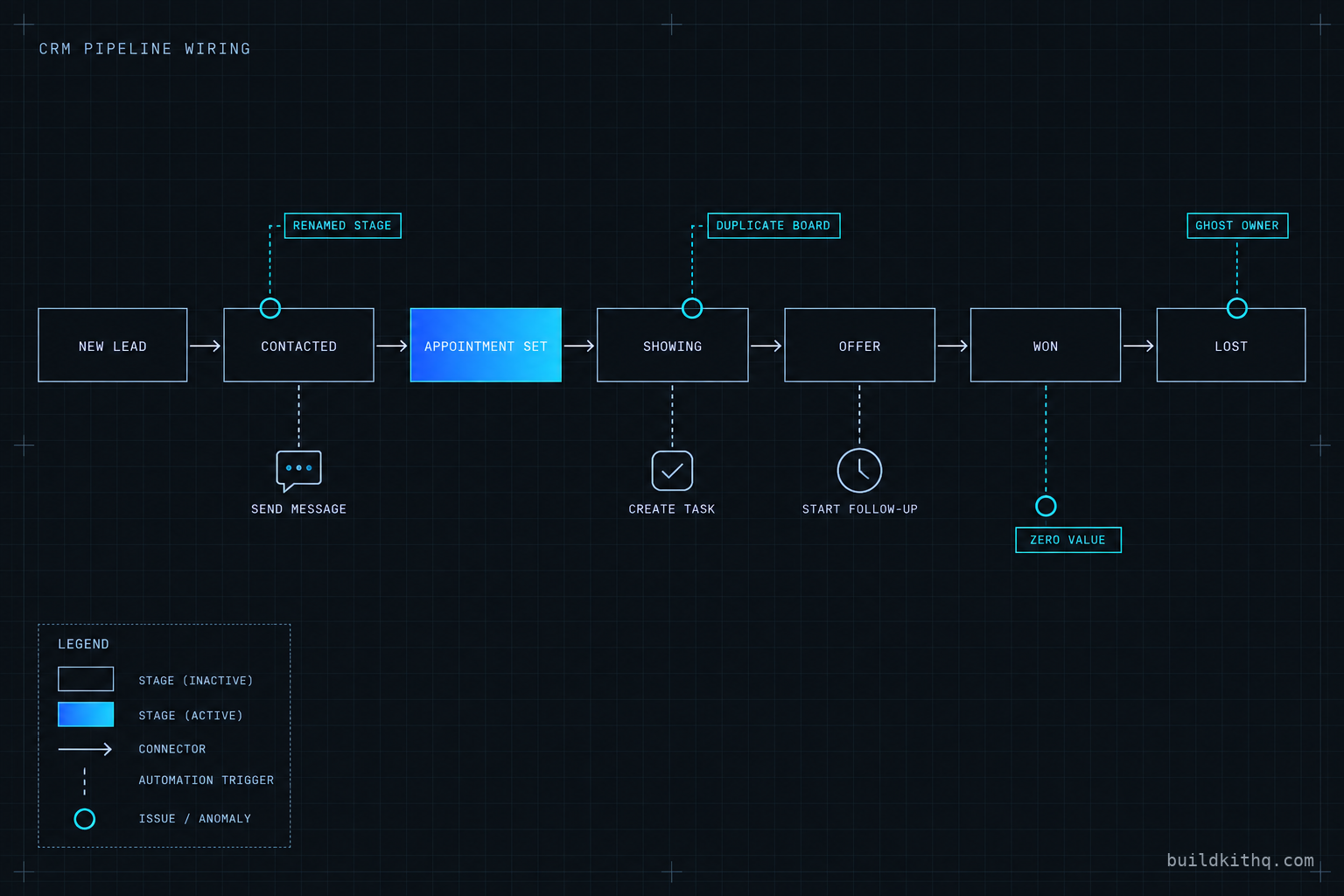Click the 'CONNECTOR' legend label
Viewport: 1344px width, 896px height.
pyautogui.click(x=172, y=749)
